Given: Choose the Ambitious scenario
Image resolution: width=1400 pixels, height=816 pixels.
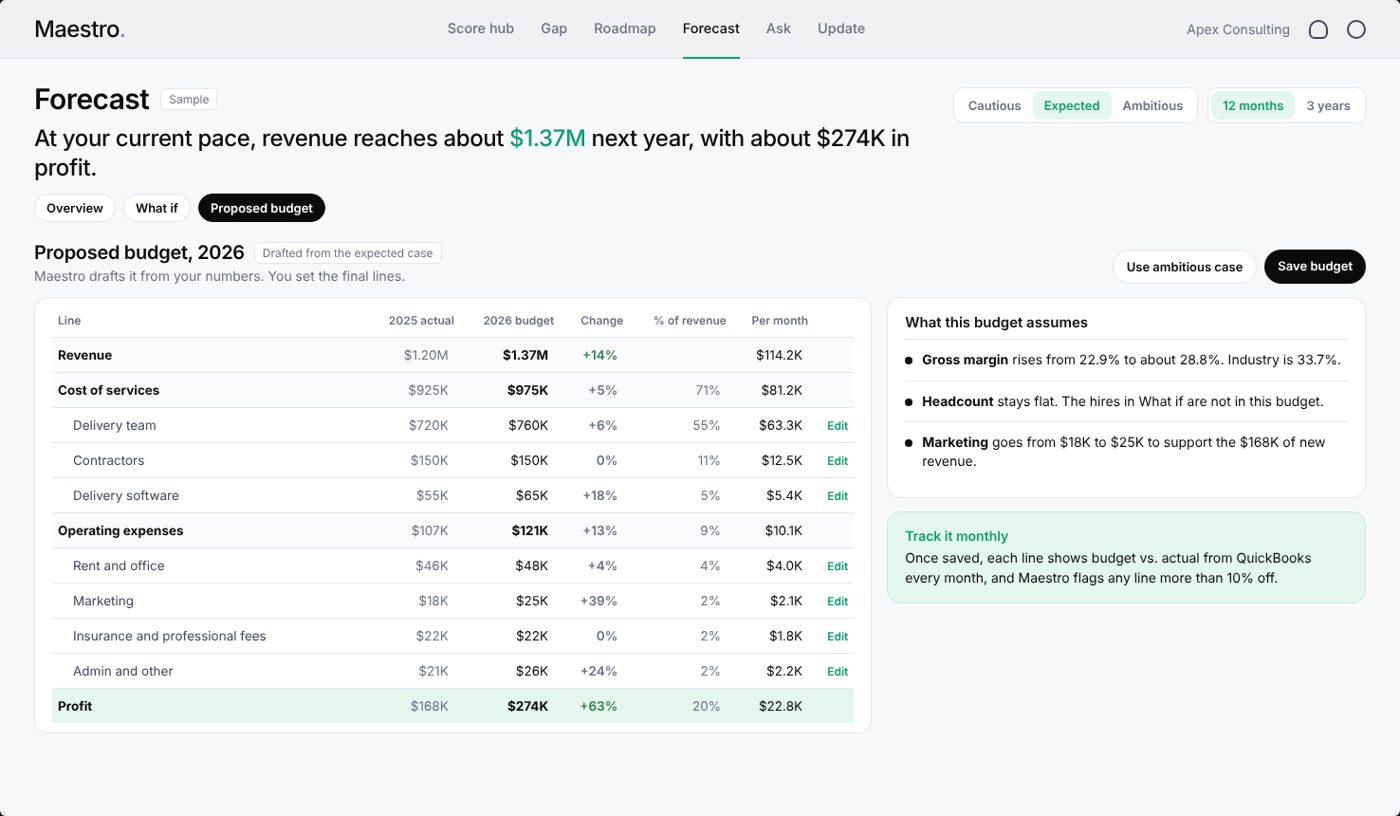Looking at the screenshot, I should 1152,106.
